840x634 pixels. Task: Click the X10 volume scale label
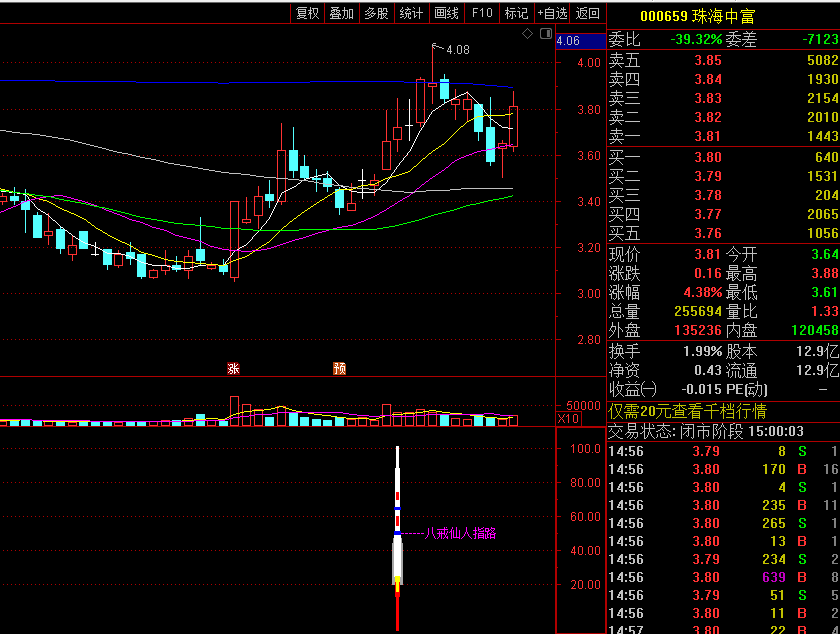568,419
